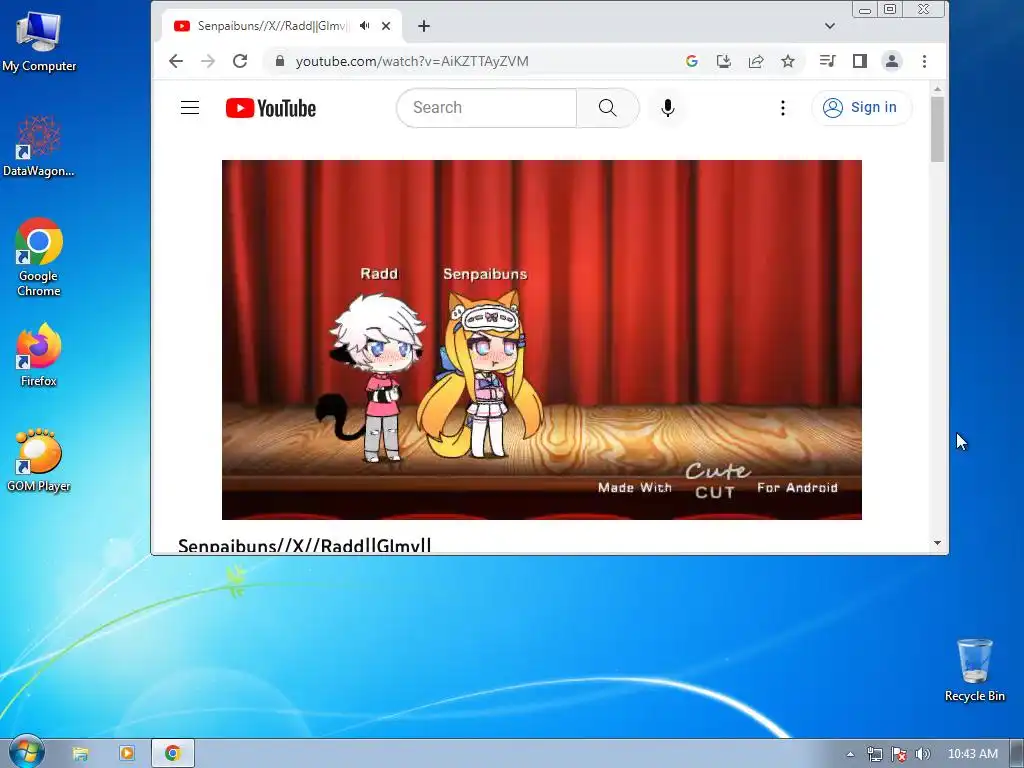Image resolution: width=1024 pixels, height=768 pixels.
Task: Select DataWagon desktop shortcut
Action: click(x=39, y=146)
